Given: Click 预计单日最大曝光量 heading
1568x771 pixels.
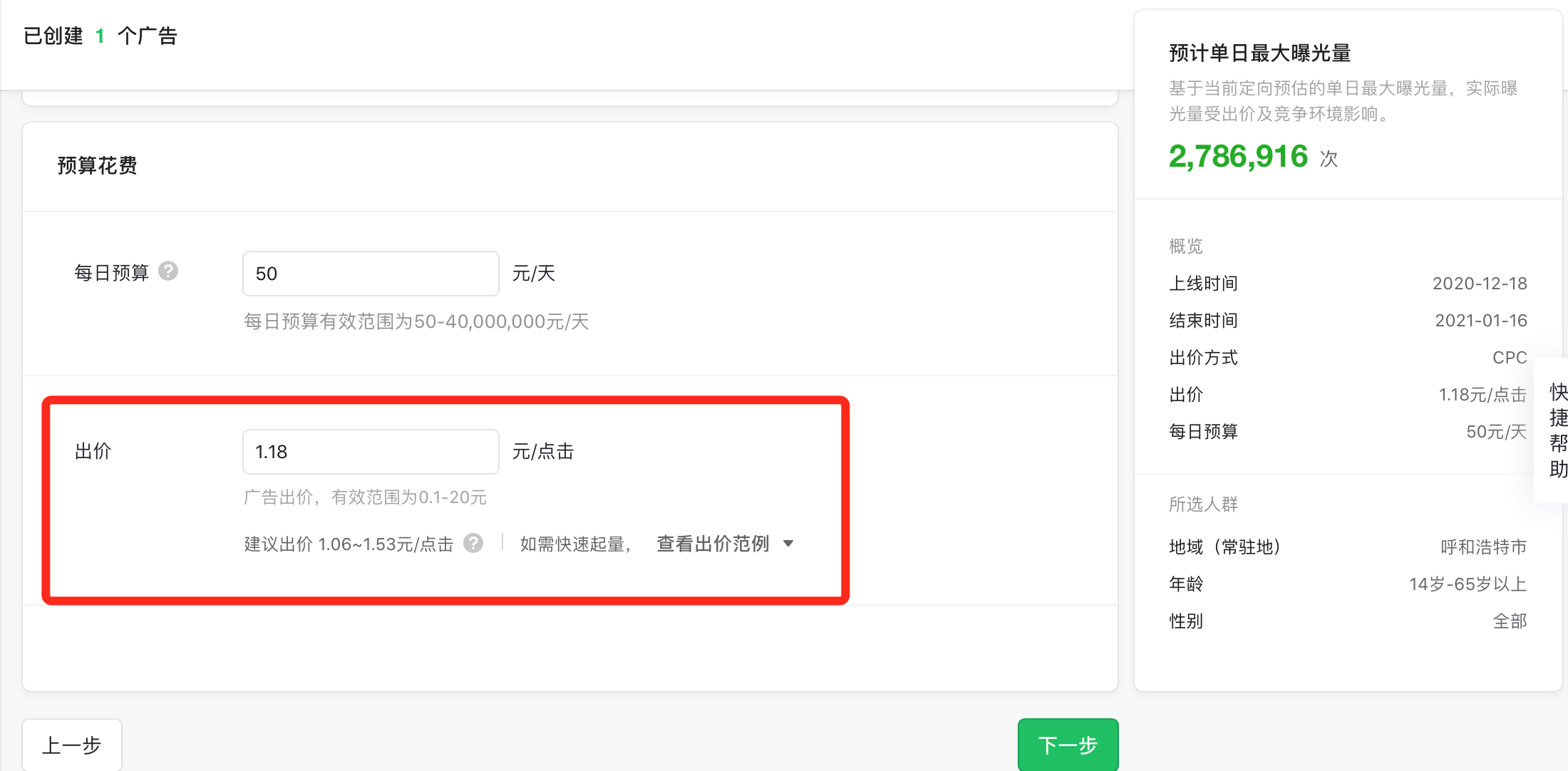Looking at the screenshot, I should coord(1259,53).
